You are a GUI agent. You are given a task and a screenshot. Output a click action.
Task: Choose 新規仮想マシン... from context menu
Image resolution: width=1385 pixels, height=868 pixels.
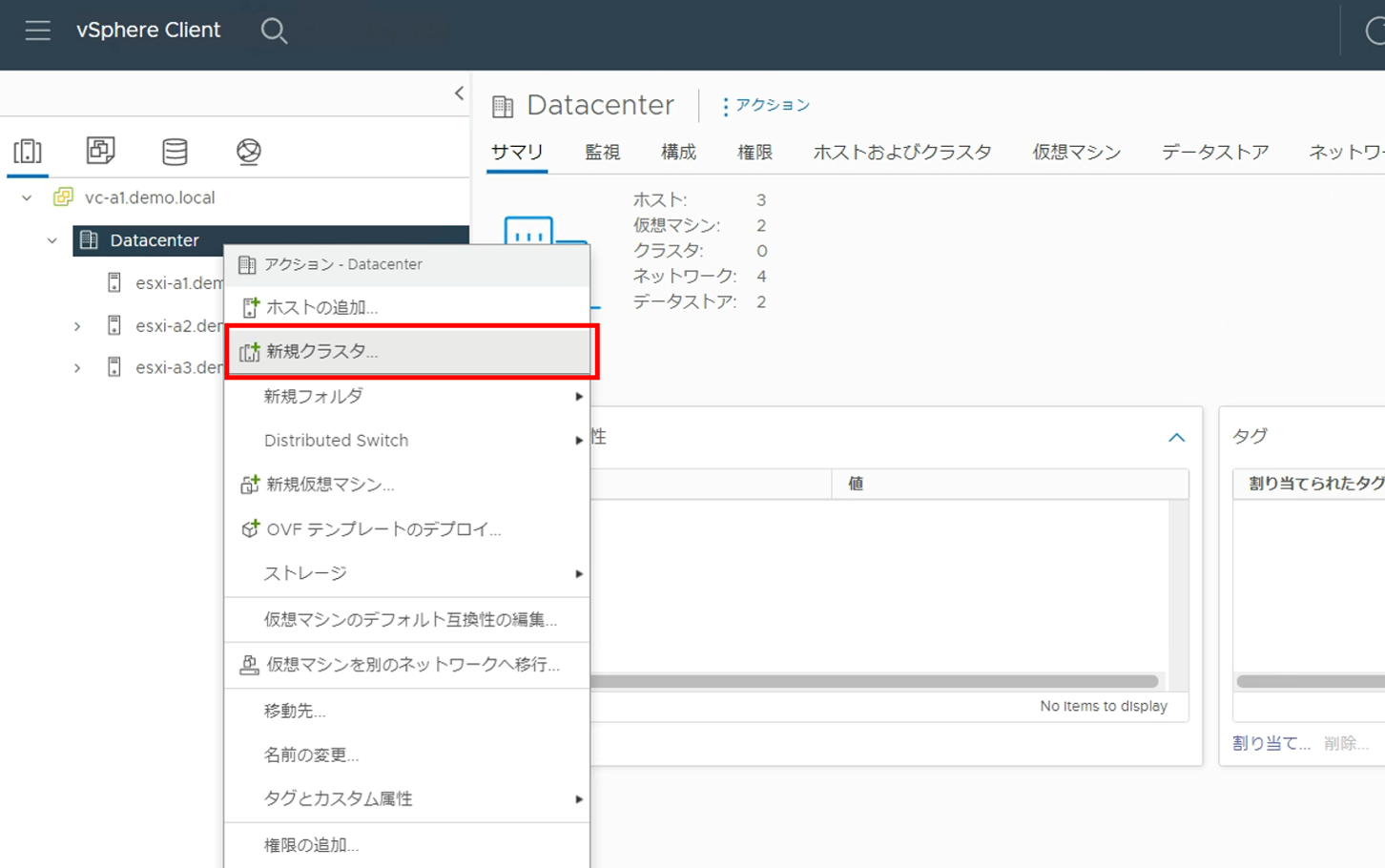(407, 485)
